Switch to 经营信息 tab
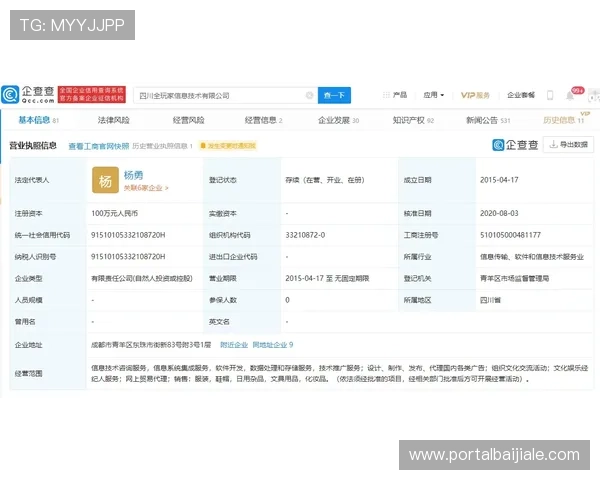The image size is (600, 480). [x=263, y=120]
